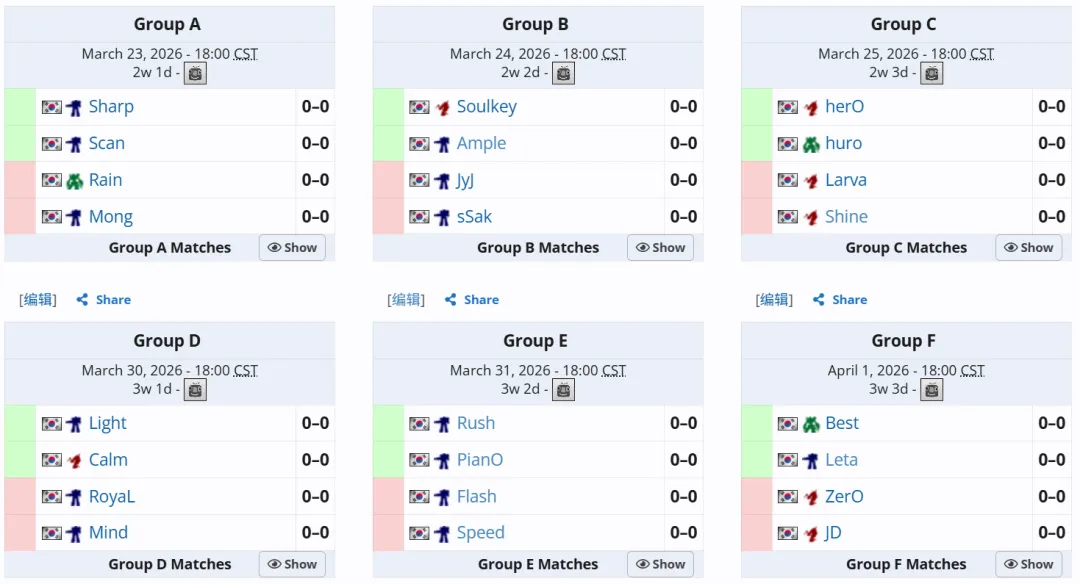Click the Terran race icon beside Flash
Image resolution: width=1080 pixels, height=584 pixels.
click(442, 497)
